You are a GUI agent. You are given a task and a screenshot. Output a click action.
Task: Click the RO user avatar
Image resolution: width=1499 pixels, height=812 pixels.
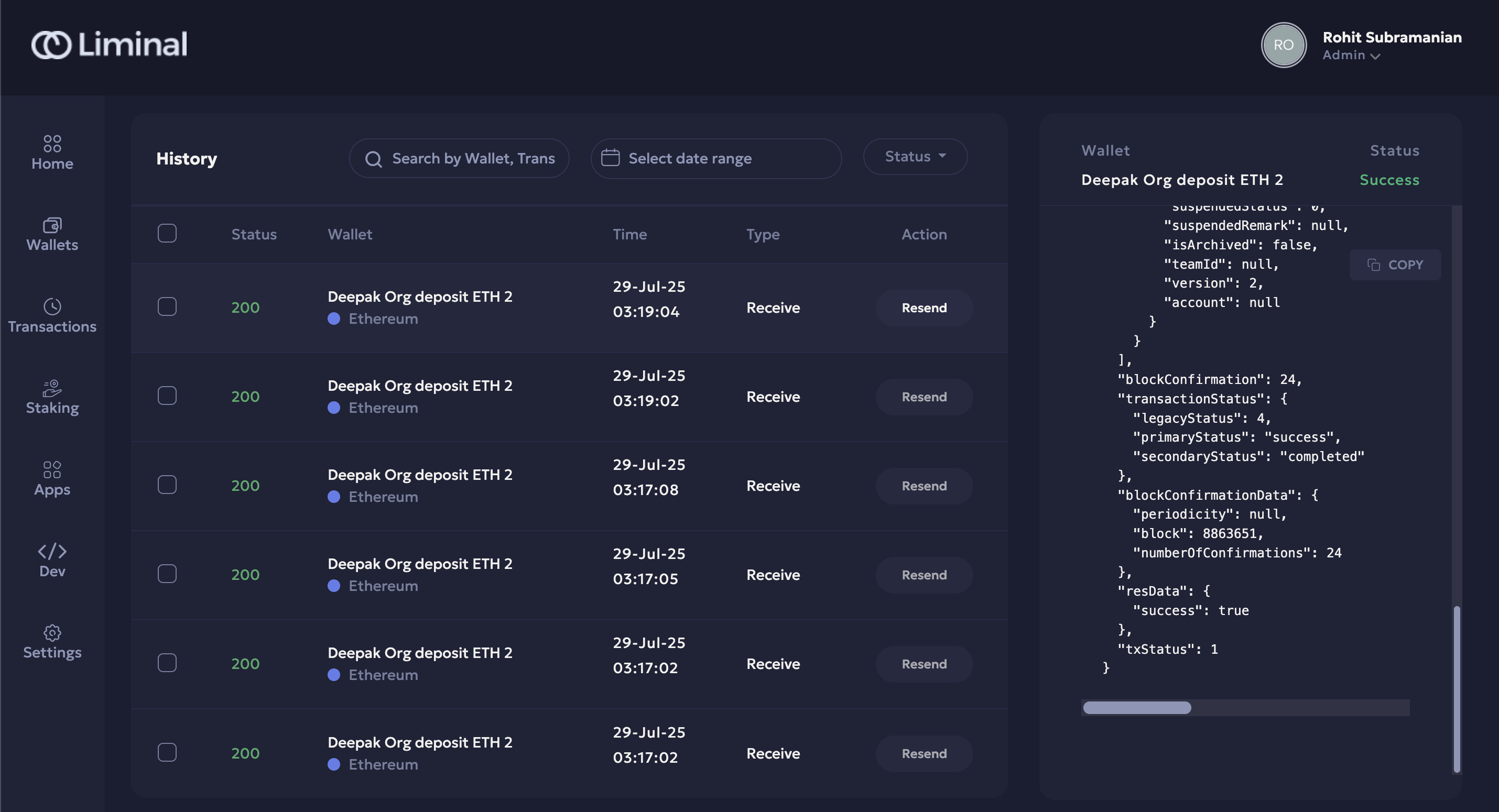pos(1284,45)
